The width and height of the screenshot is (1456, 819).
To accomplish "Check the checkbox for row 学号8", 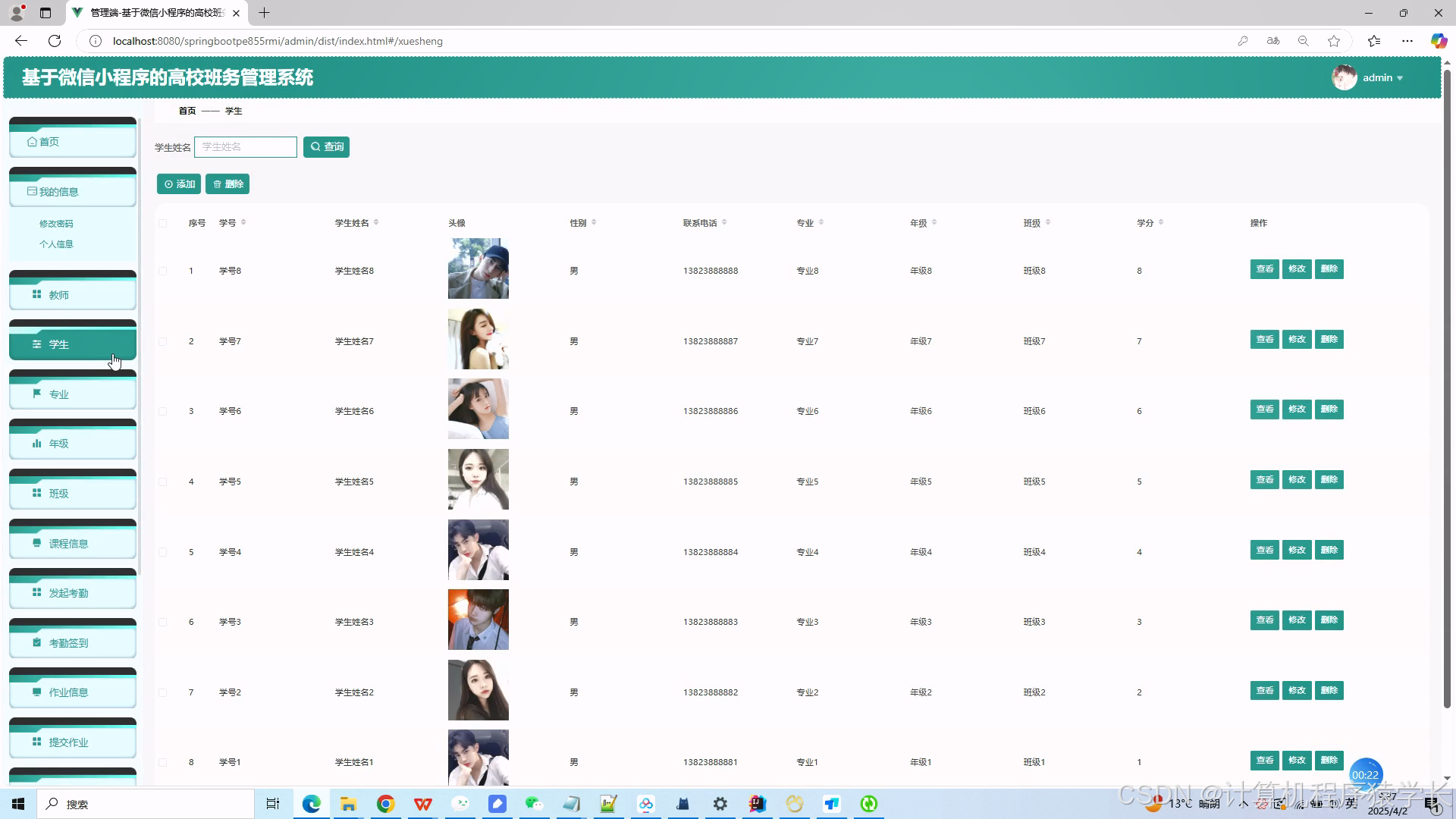I will (163, 271).
